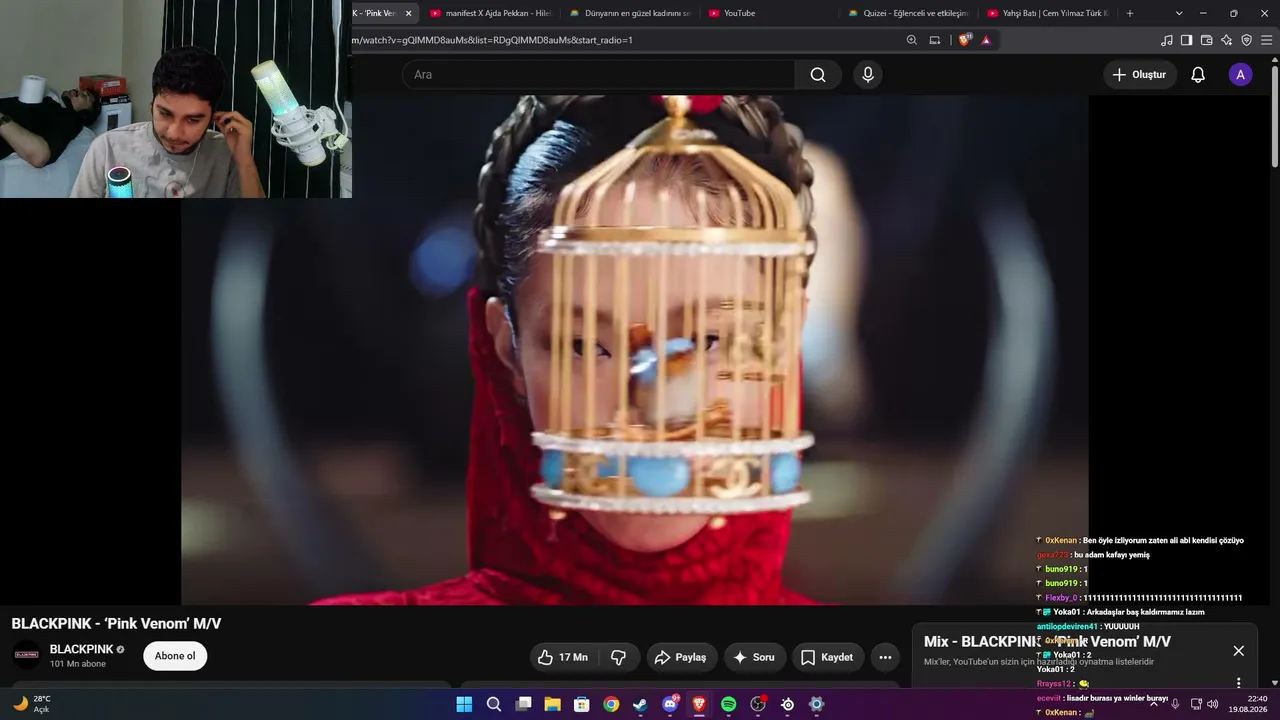Image resolution: width=1280 pixels, height=720 pixels.
Task: Open File Explorer from the taskbar
Action: [x=552, y=704]
